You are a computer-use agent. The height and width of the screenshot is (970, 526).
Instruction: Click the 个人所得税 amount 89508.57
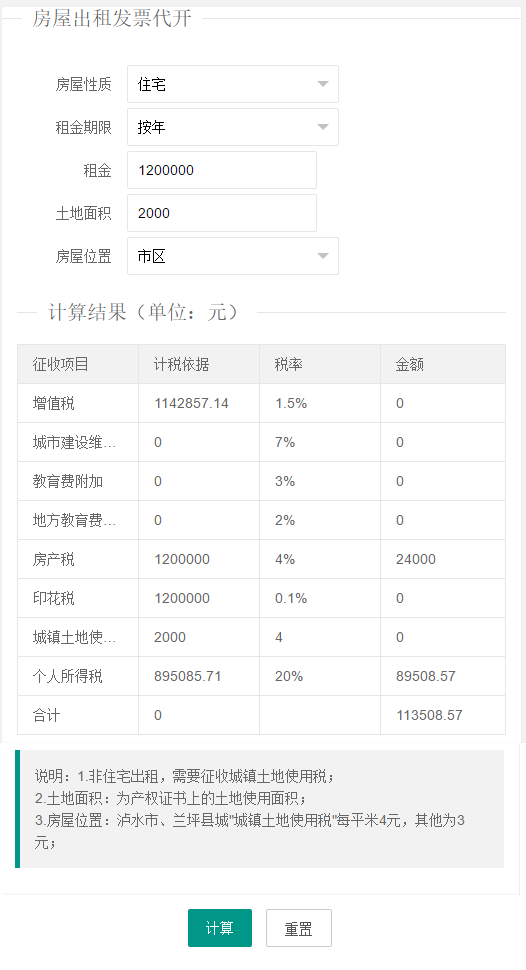(426, 676)
